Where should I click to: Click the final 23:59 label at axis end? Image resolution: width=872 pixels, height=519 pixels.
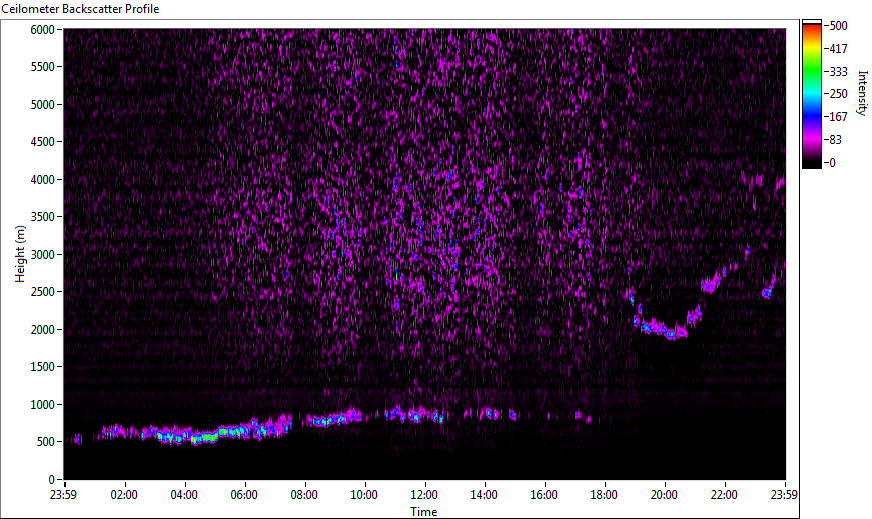pyautogui.click(x=784, y=495)
